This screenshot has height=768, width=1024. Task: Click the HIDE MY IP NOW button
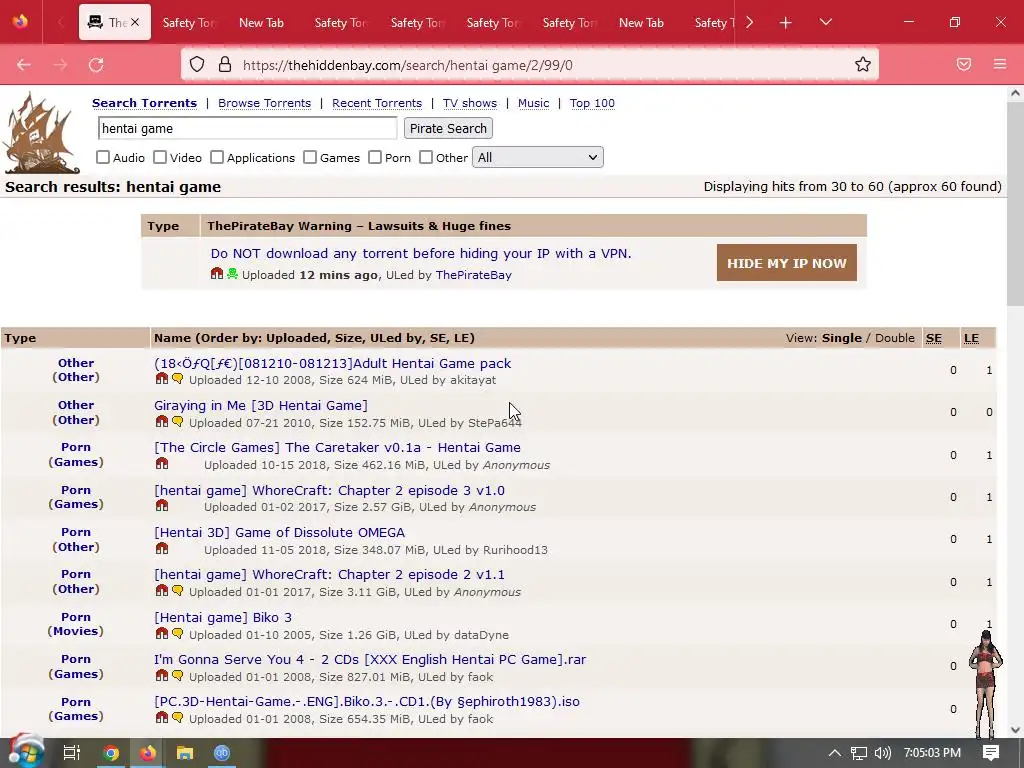[786, 263]
